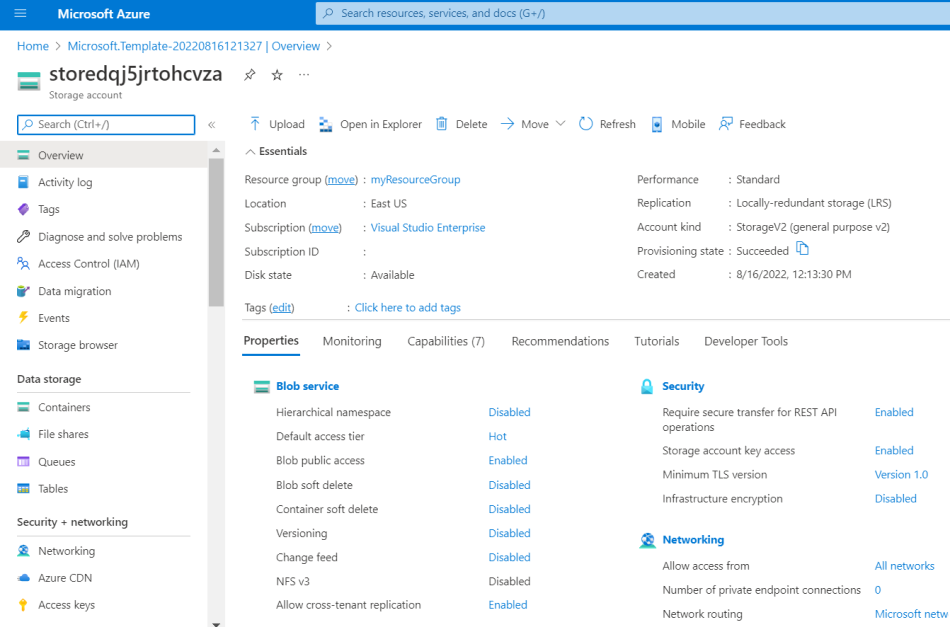Collapse the left navigation pane
This screenshot has width=950, height=627.
pyautogui.click(x=213, y=125)
